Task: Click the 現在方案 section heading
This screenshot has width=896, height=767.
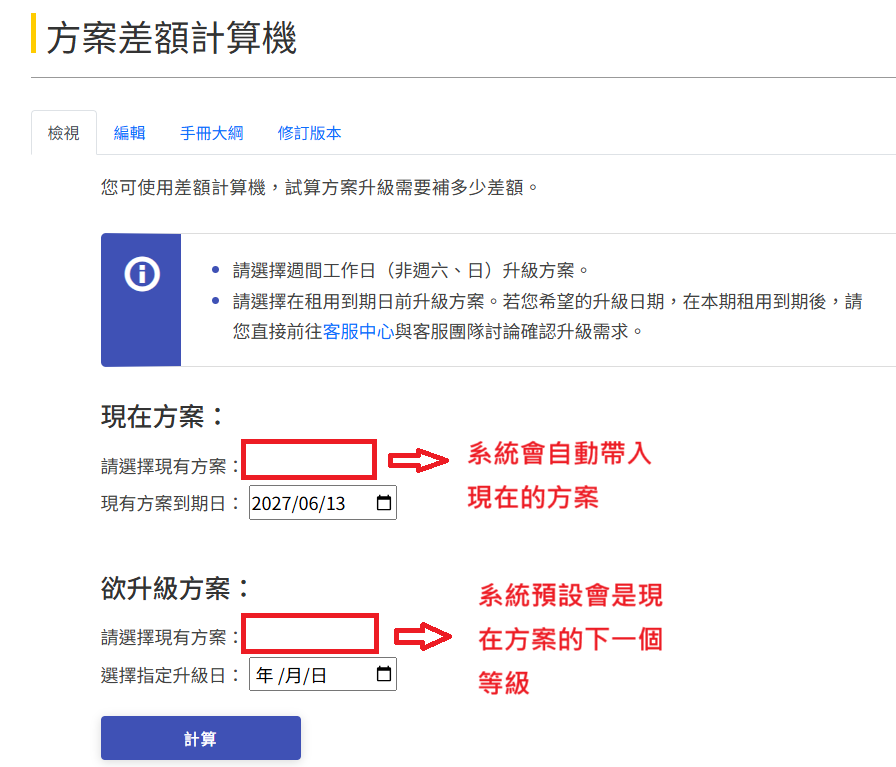Action: click(163, 416)
